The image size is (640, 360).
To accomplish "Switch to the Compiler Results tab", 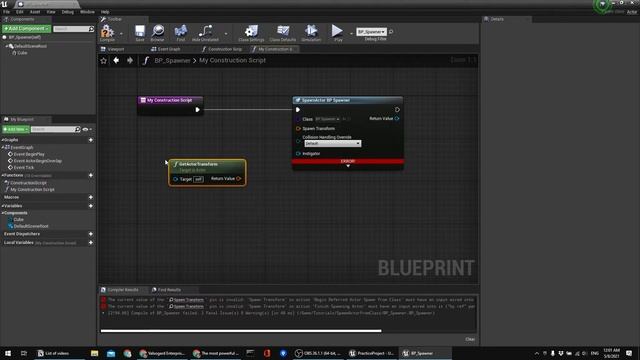I will pos(122,290).
